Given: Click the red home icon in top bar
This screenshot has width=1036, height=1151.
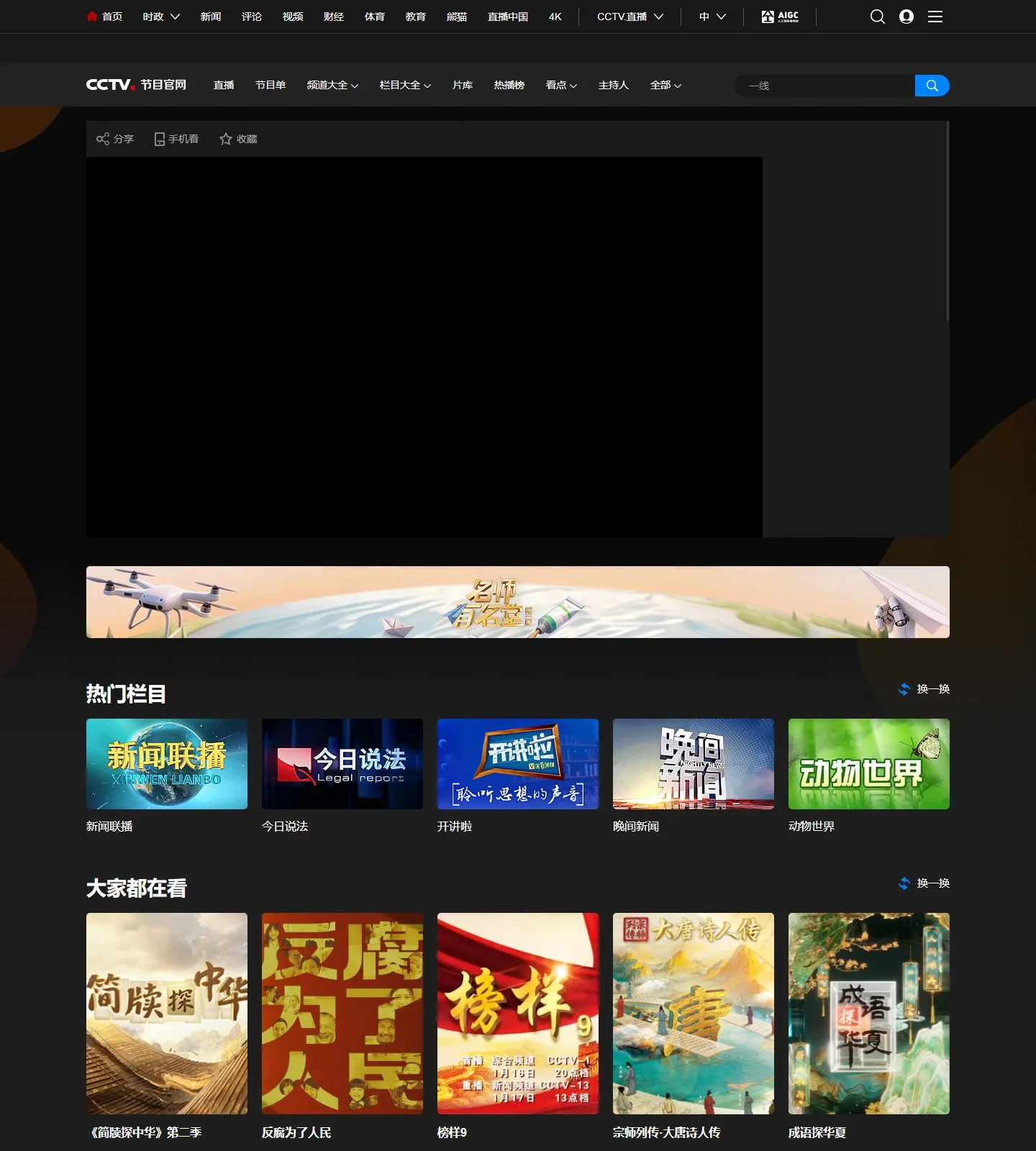Looking at the screenshot, I should 92,16.
